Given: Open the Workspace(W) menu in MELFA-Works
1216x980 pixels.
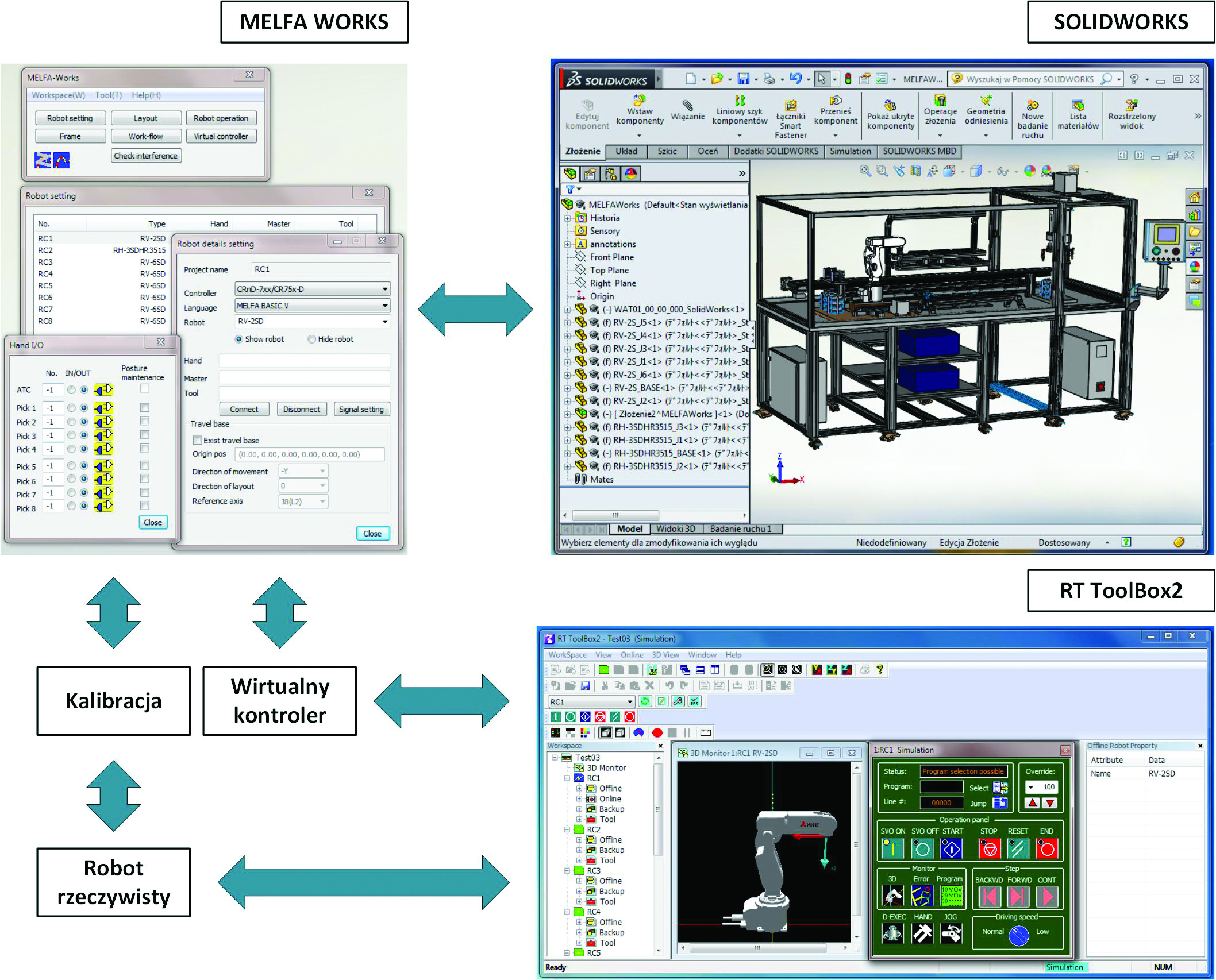Looking at the screenshot, I should pos(58,95).
